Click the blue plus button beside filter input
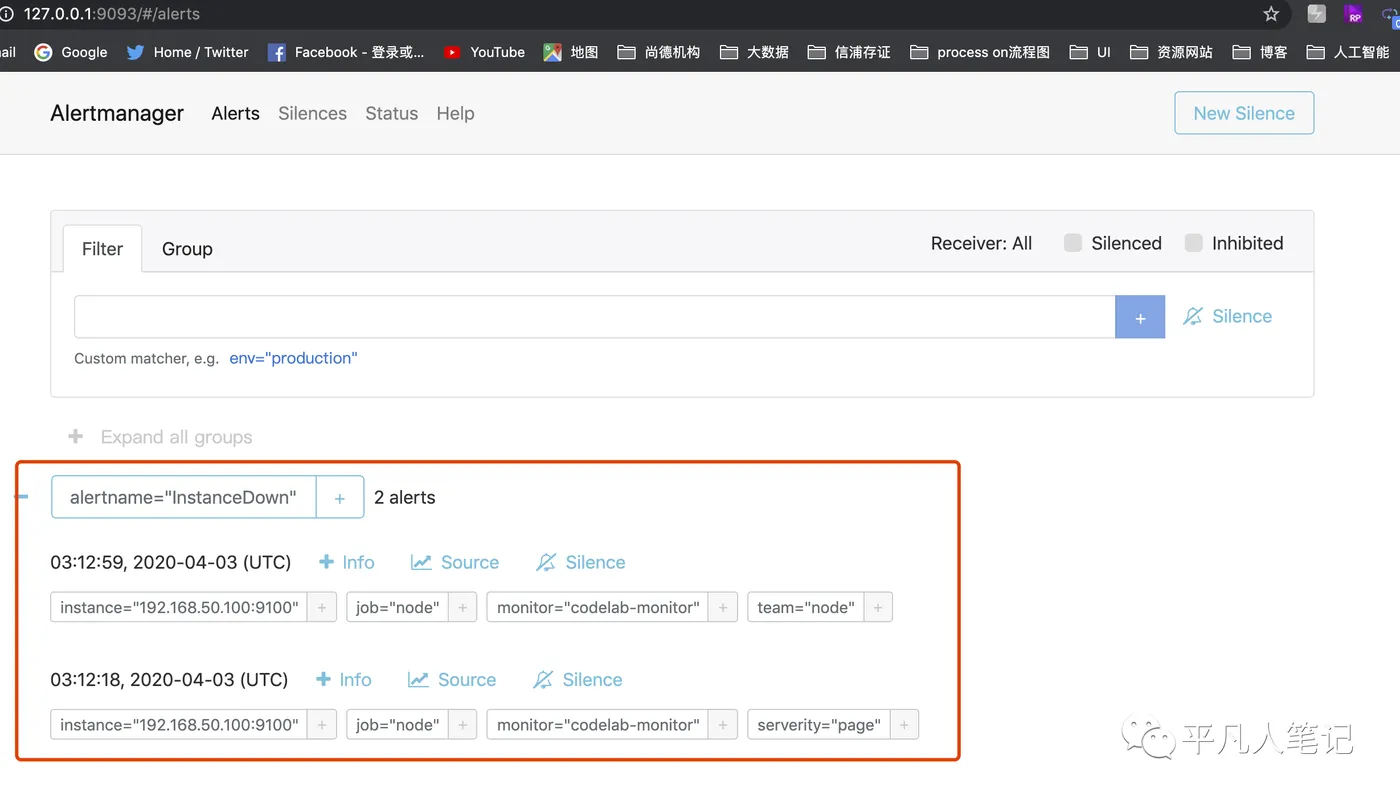The width and height of the screenshot is (1400, 800). click(x=1140, y=317)
